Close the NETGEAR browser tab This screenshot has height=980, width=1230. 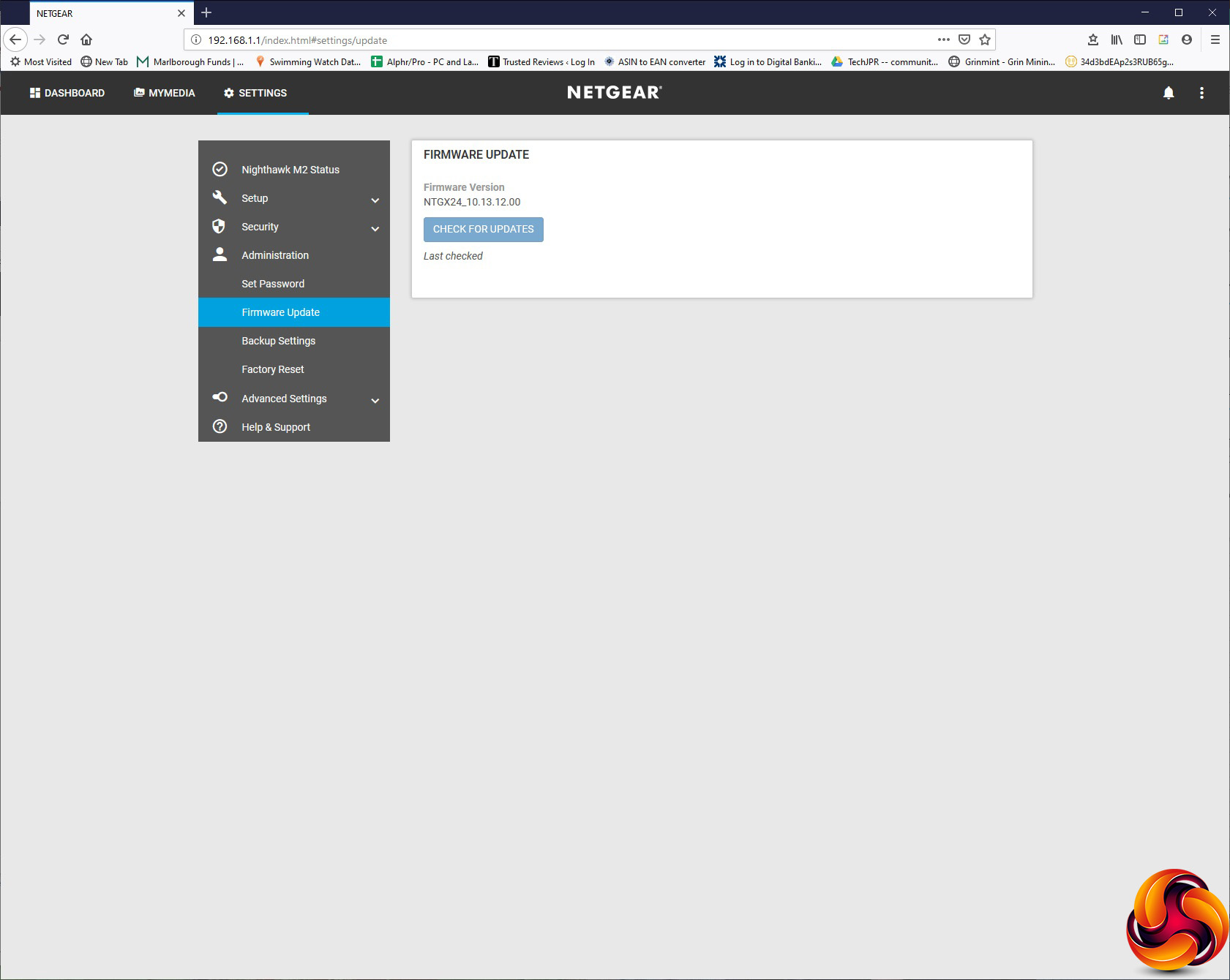(181, 13)
